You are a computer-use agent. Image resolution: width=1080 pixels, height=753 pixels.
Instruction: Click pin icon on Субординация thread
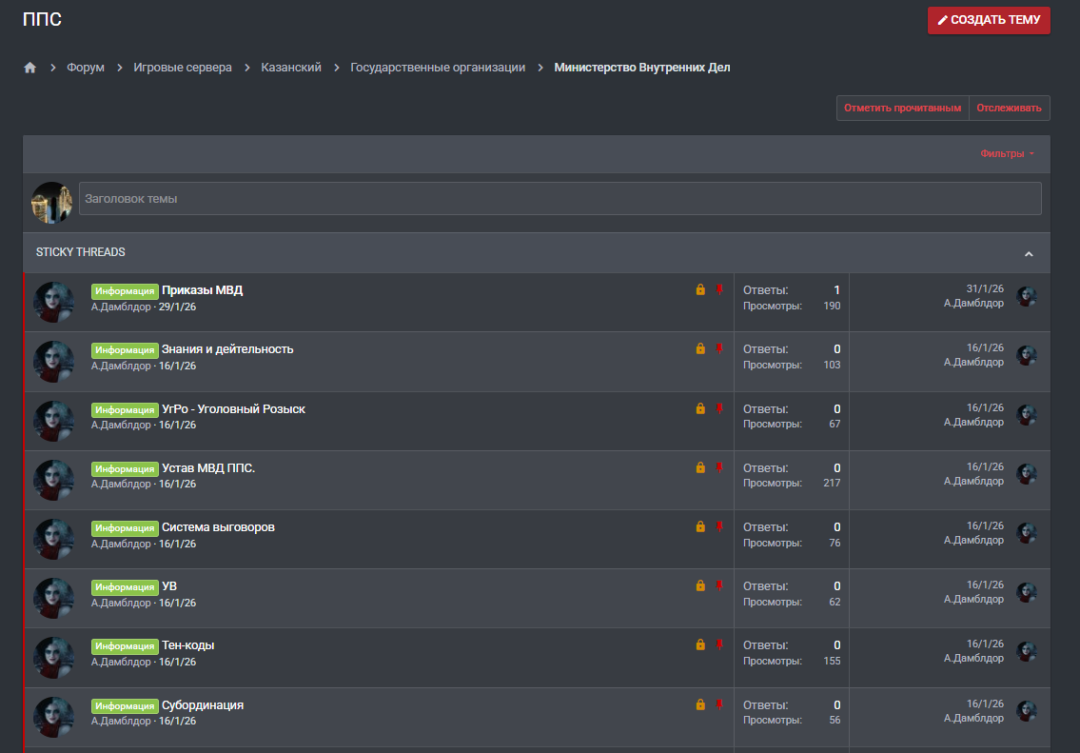[719, 704]
